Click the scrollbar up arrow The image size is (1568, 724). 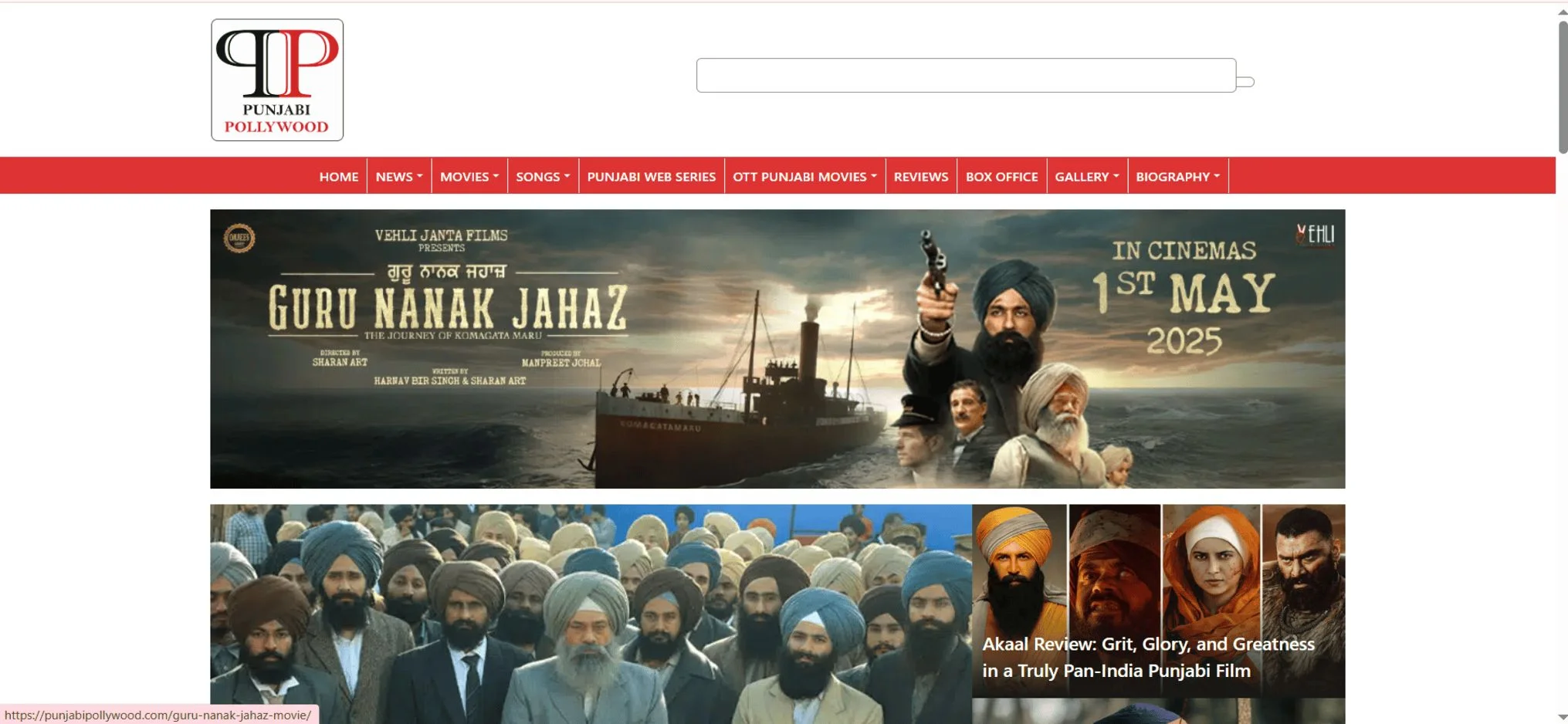coord(1563,12)
